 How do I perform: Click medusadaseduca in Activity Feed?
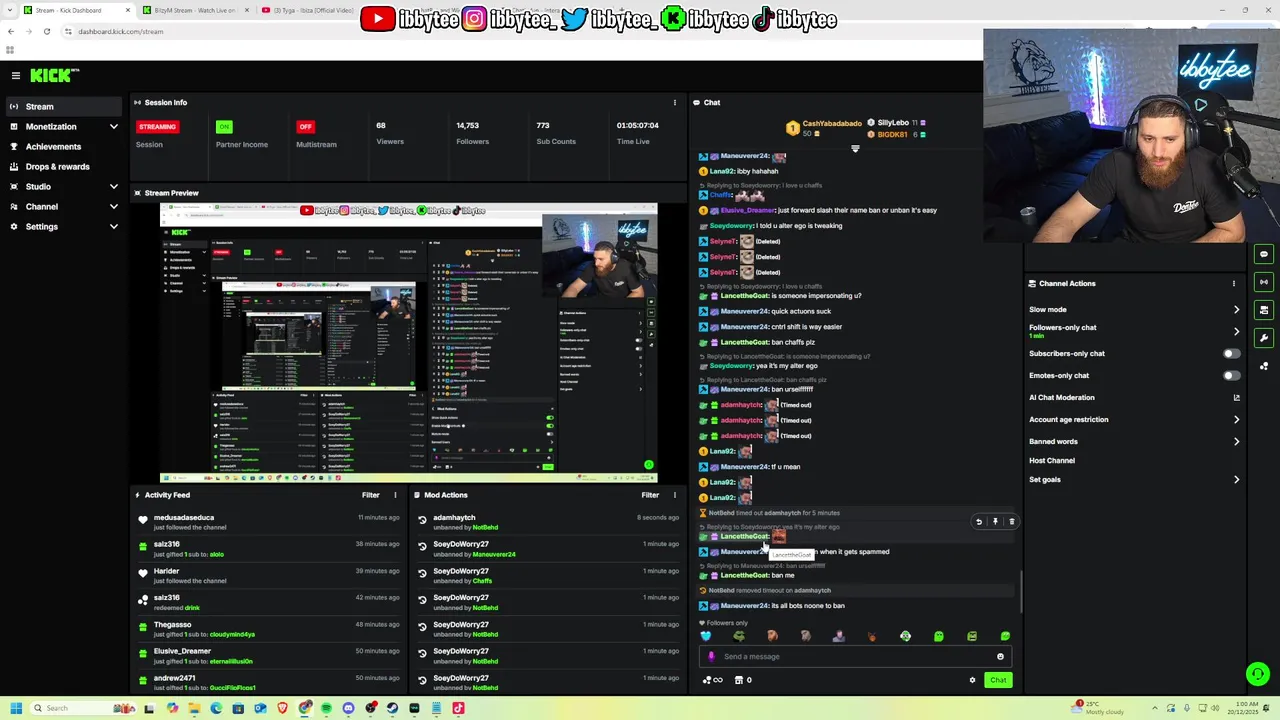click(184, 518)
